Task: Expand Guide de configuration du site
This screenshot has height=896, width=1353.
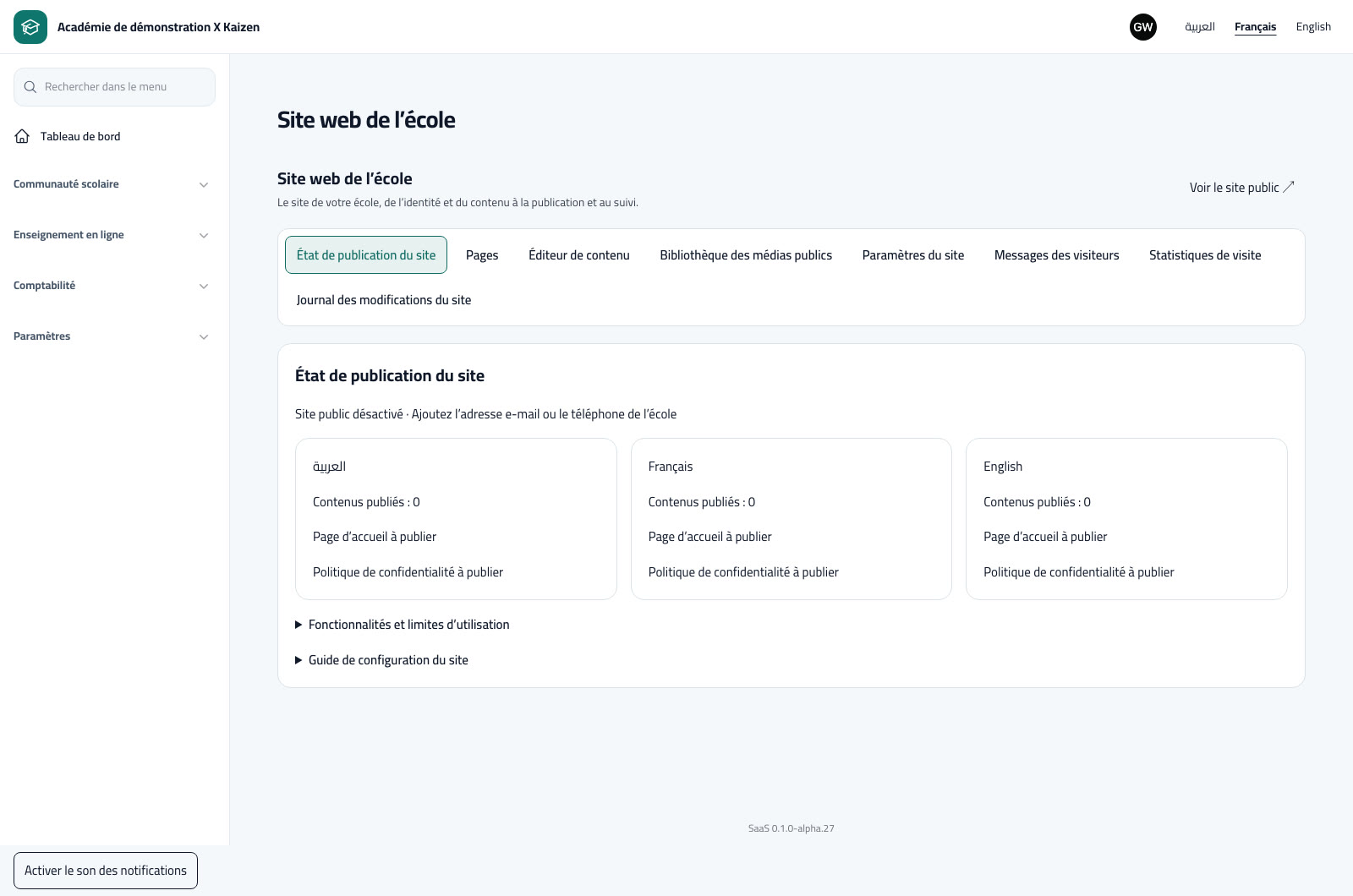Action: click(x=381, y=660)
